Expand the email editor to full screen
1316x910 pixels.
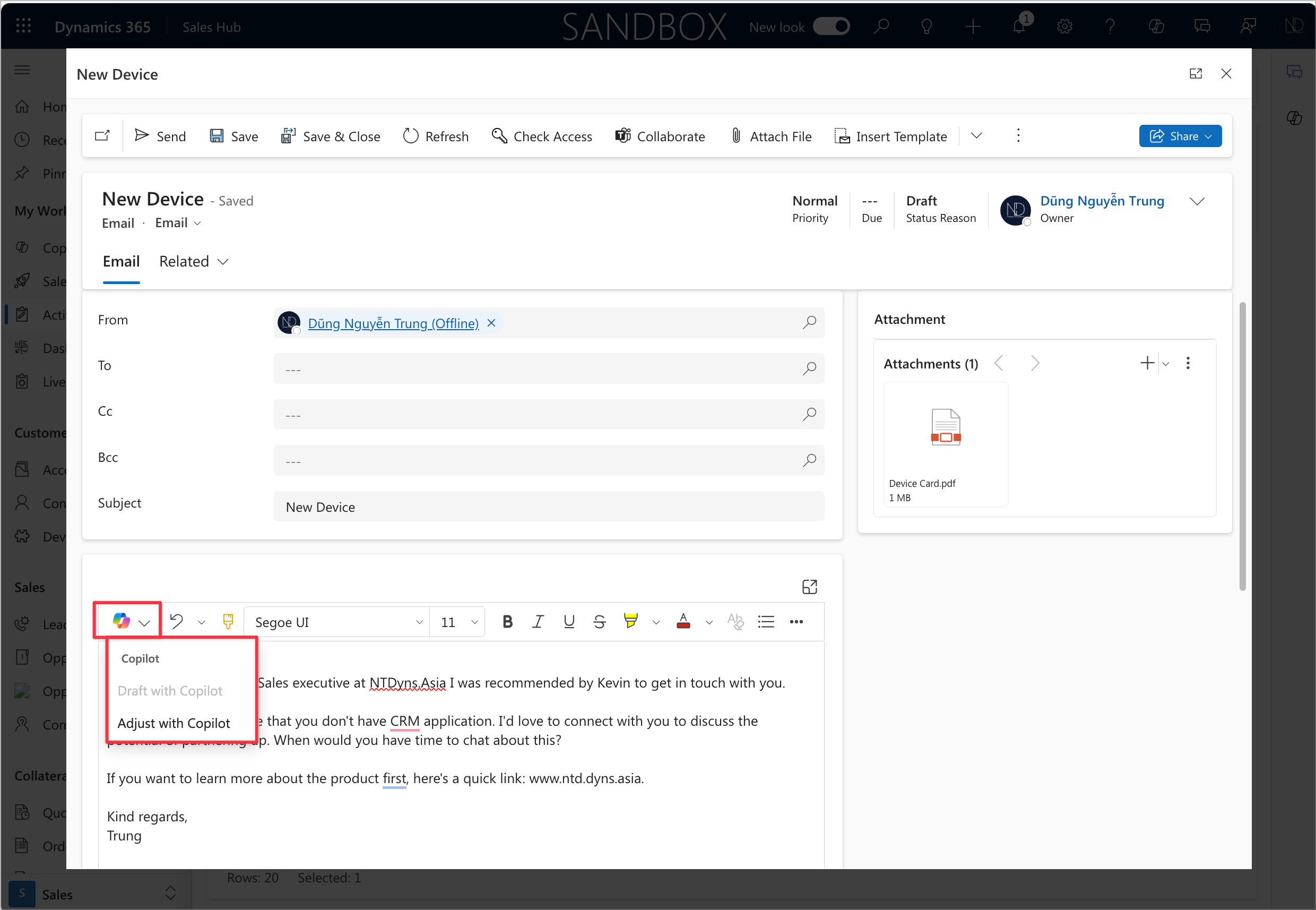[x=809, y=587]
